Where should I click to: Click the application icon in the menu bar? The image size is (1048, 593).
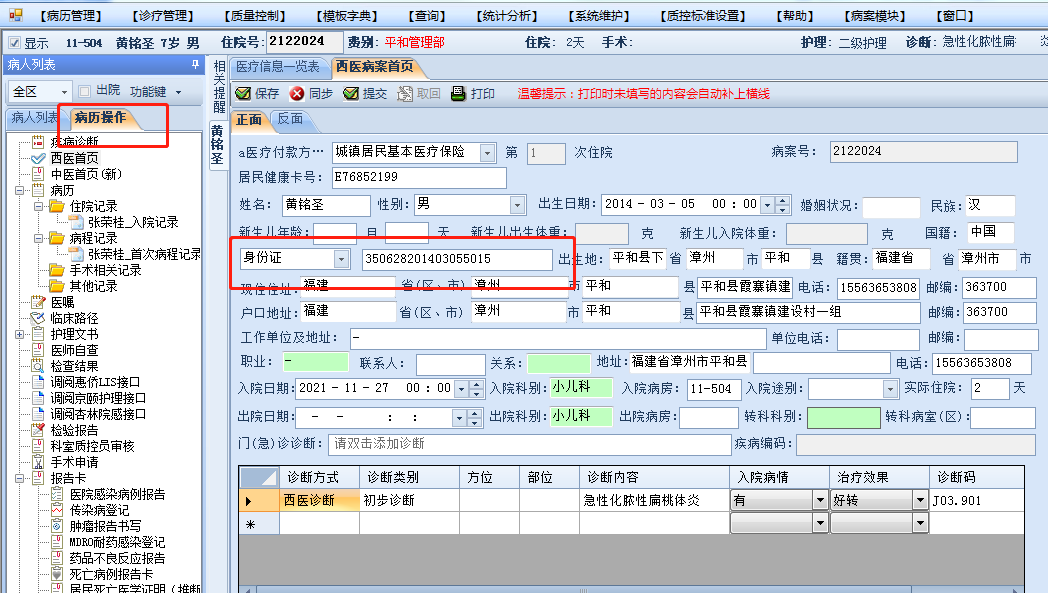click(15, 15)
